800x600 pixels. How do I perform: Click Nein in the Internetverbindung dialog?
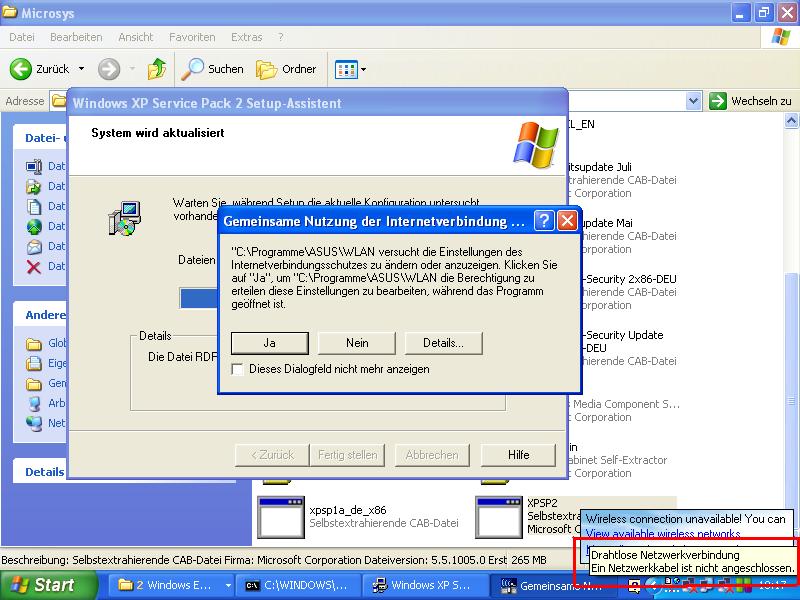[357, 343]
